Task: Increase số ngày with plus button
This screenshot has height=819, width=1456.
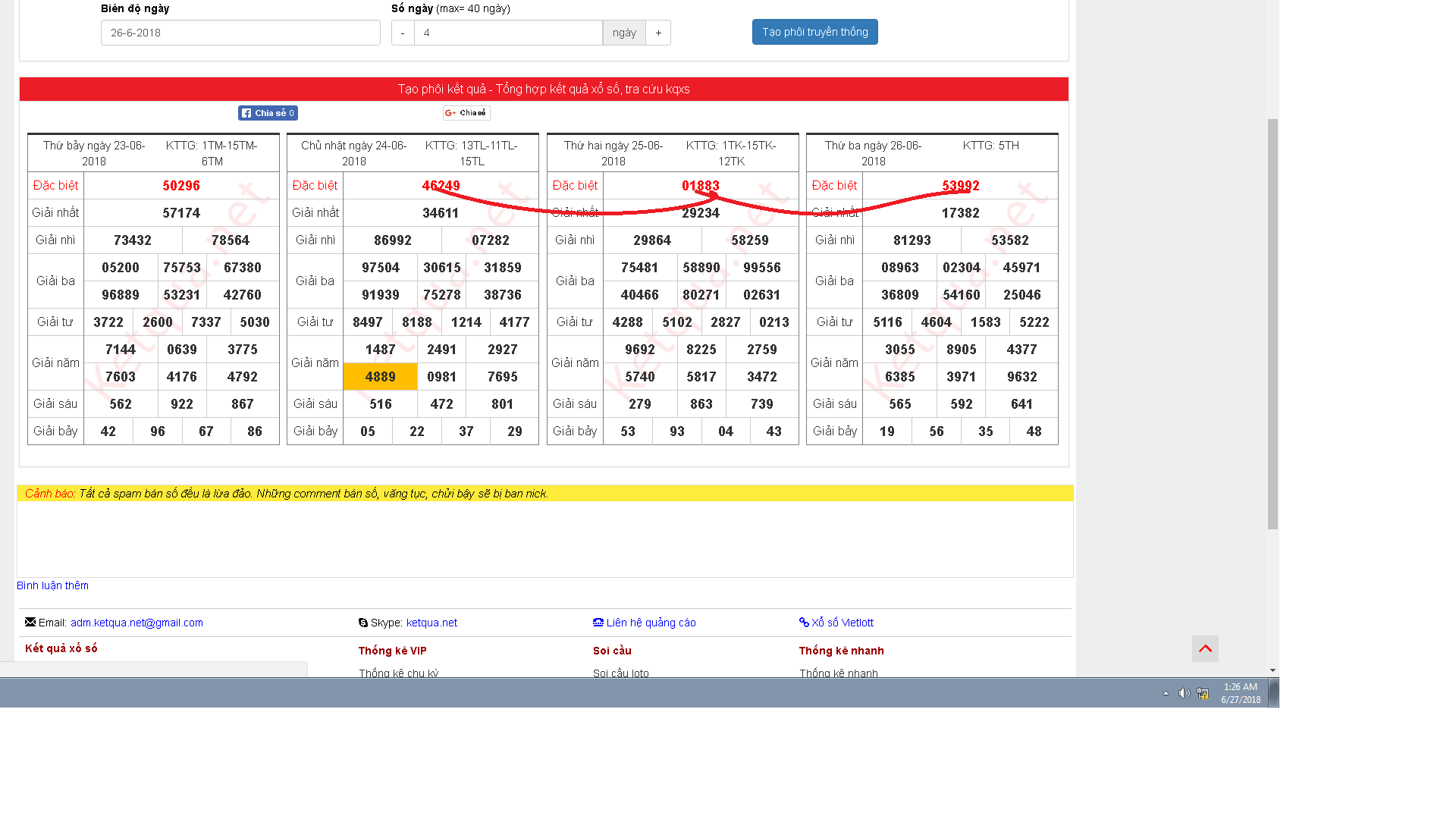Action: (658, 33)
